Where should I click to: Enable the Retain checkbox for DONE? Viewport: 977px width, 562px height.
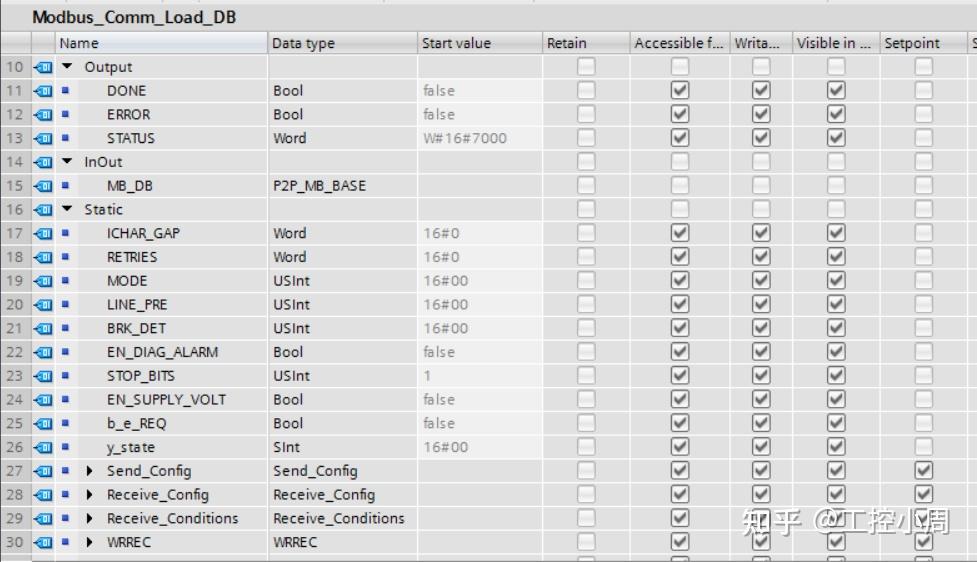point(586,91)
